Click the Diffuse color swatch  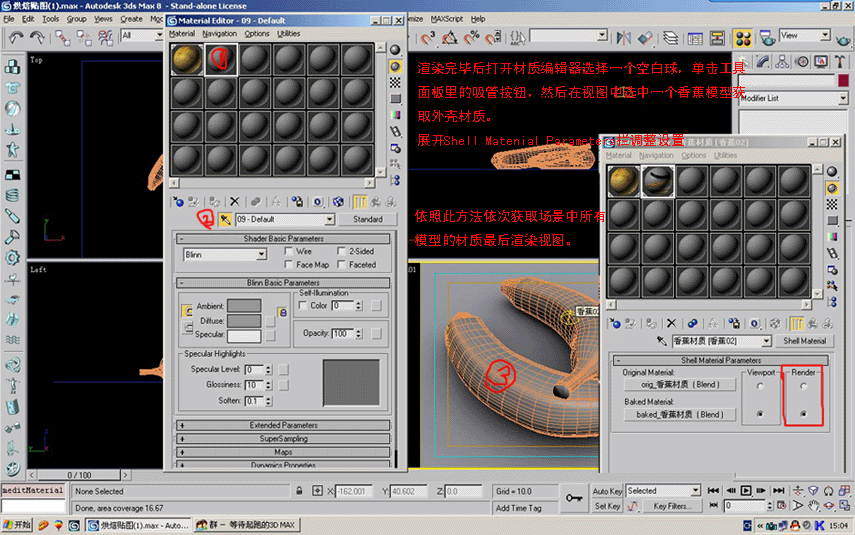point(244,321)
